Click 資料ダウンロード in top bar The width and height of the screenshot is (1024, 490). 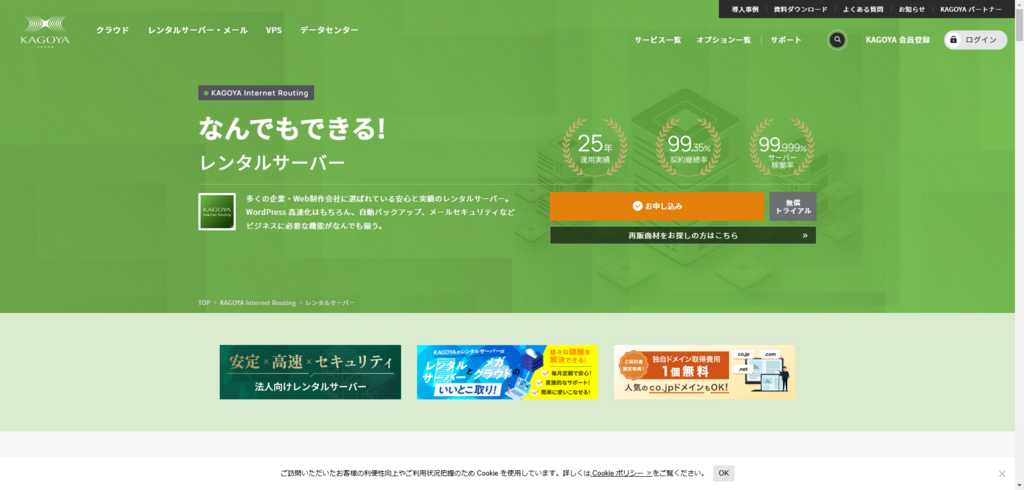click(x=800, y=9)
